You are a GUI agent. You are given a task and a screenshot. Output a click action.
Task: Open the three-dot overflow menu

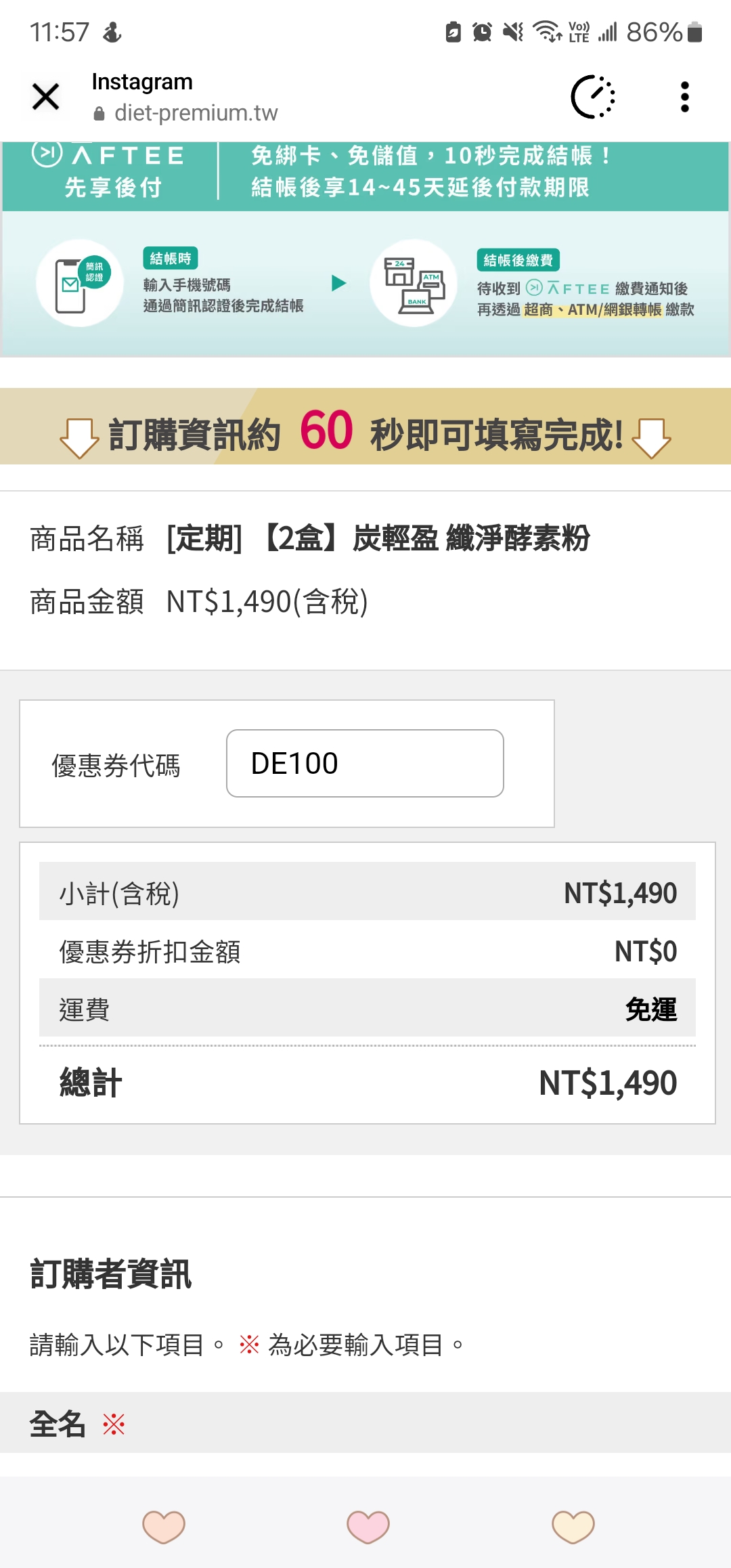coord(684,97)
